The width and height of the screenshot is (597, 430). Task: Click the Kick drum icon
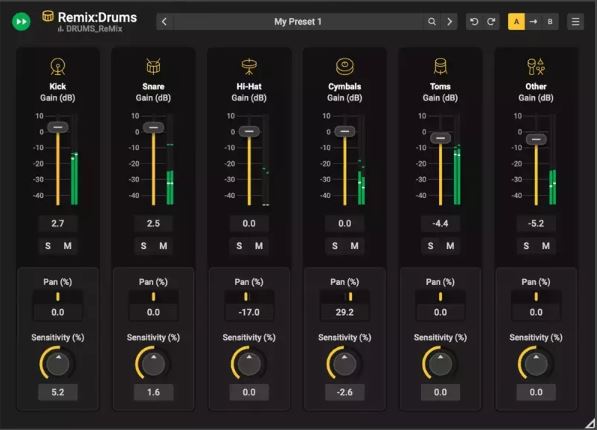58,67
